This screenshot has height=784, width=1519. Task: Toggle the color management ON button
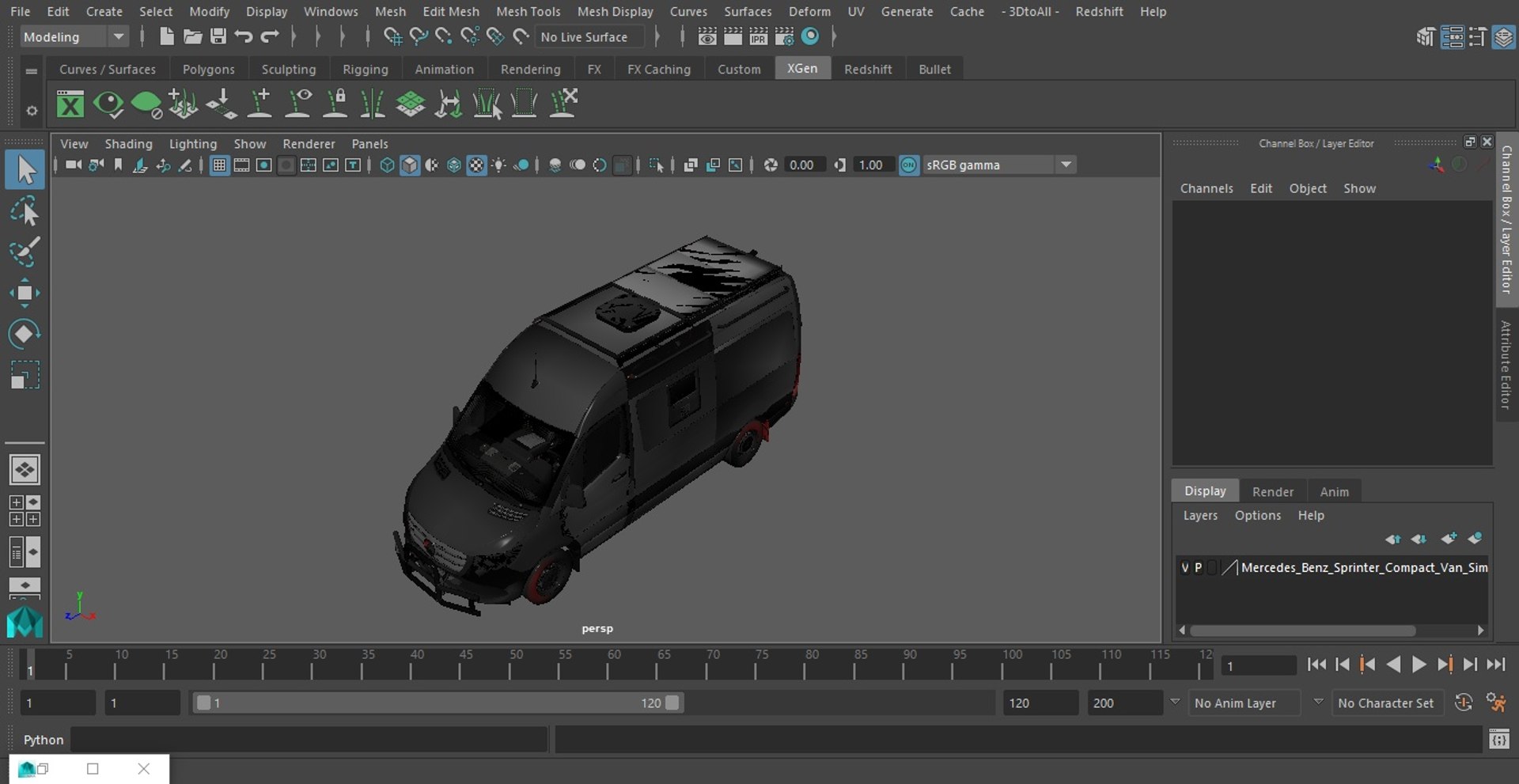pyautogui.click(x=909, y=165)
